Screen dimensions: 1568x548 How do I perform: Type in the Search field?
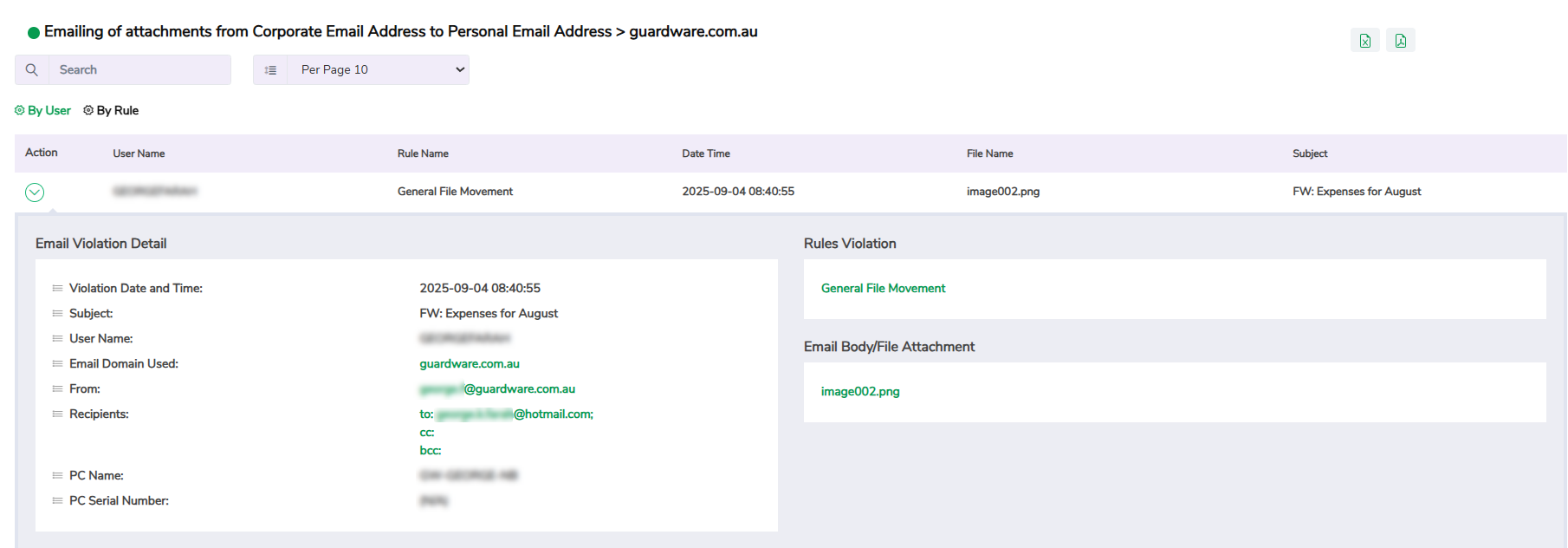139,70
